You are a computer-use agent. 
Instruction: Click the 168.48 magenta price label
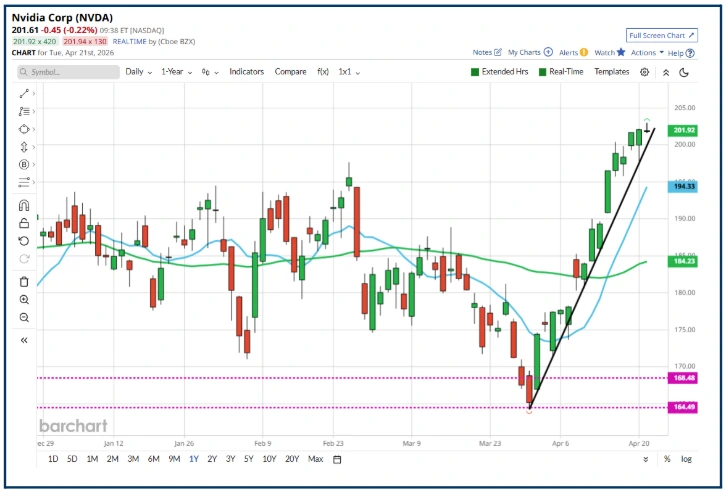tap(683, 378)
